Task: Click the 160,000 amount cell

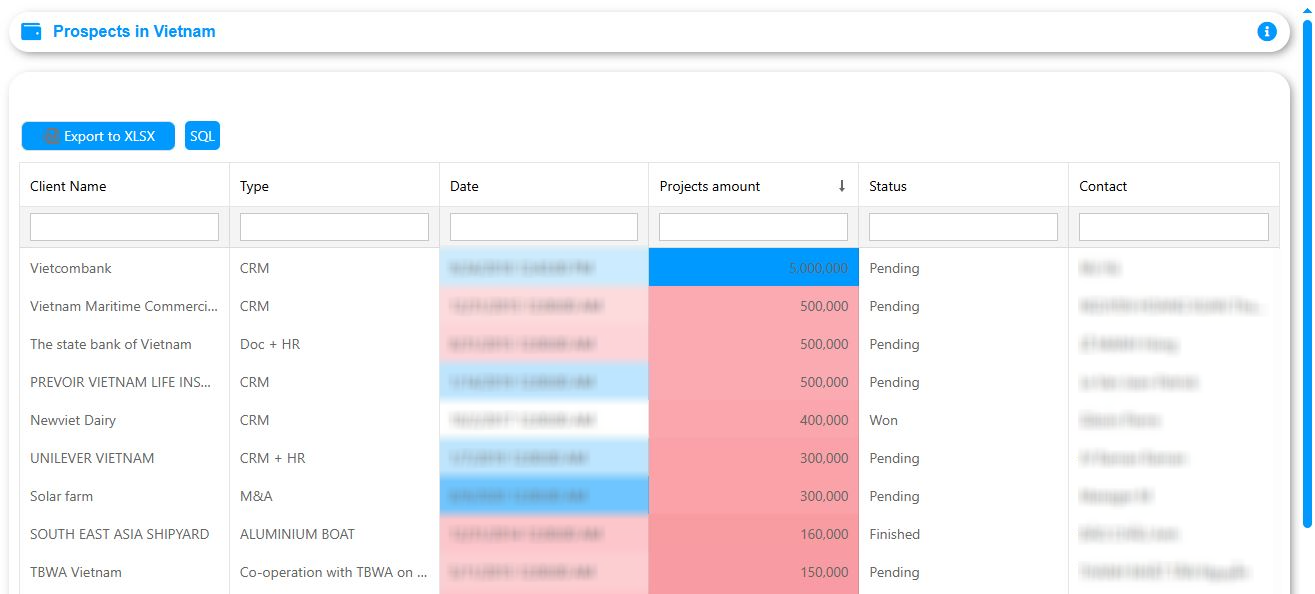Action: pos(754,534)
